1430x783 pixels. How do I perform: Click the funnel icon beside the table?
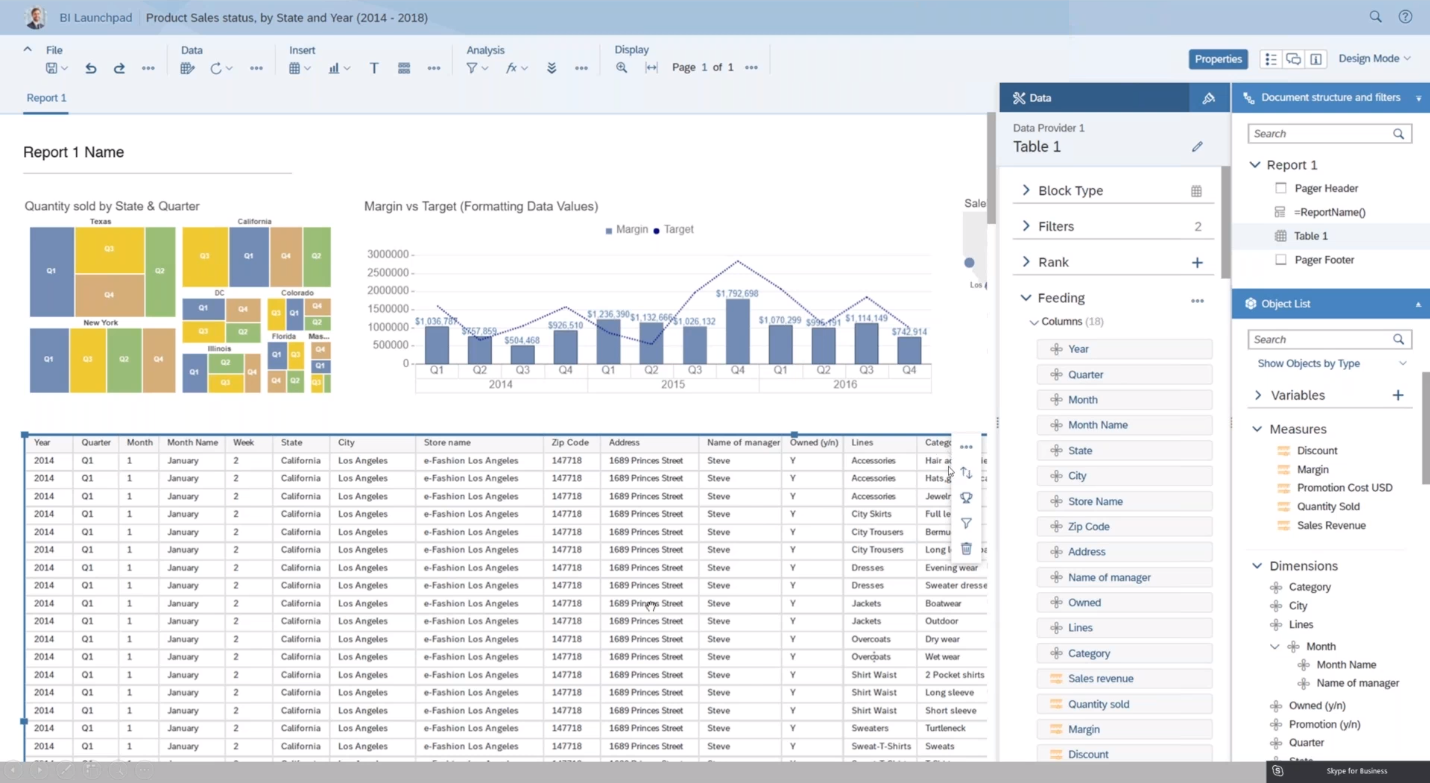[x=966, y=523]
